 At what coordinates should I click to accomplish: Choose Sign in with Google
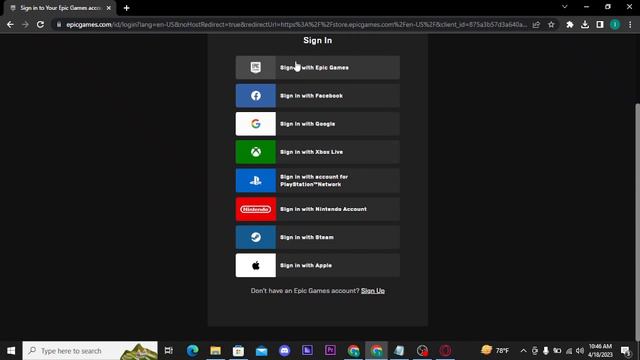click(x=318, y=124)
